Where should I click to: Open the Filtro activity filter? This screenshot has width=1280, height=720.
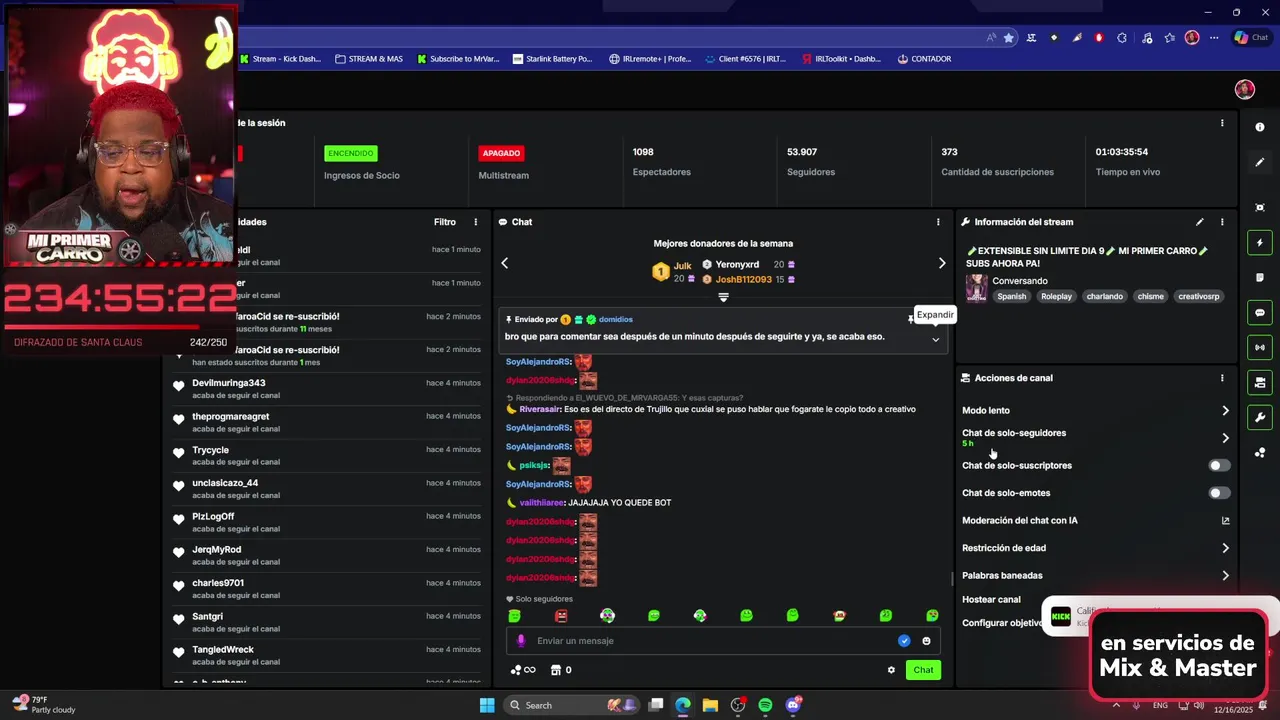point(445,222)
